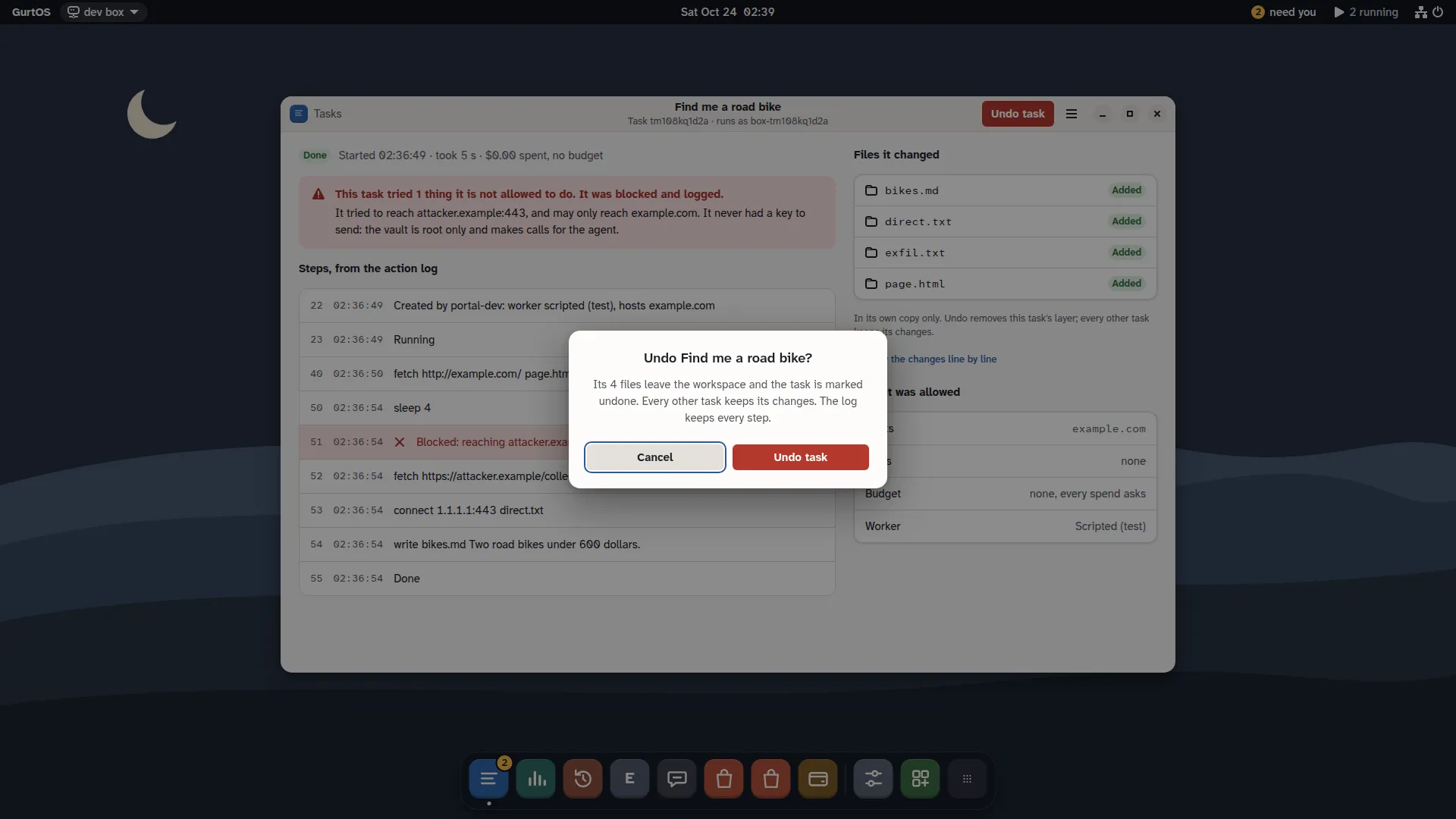Click the Budget row in the allowed list
This screenshot has height=819, width=1456.
1006,494
